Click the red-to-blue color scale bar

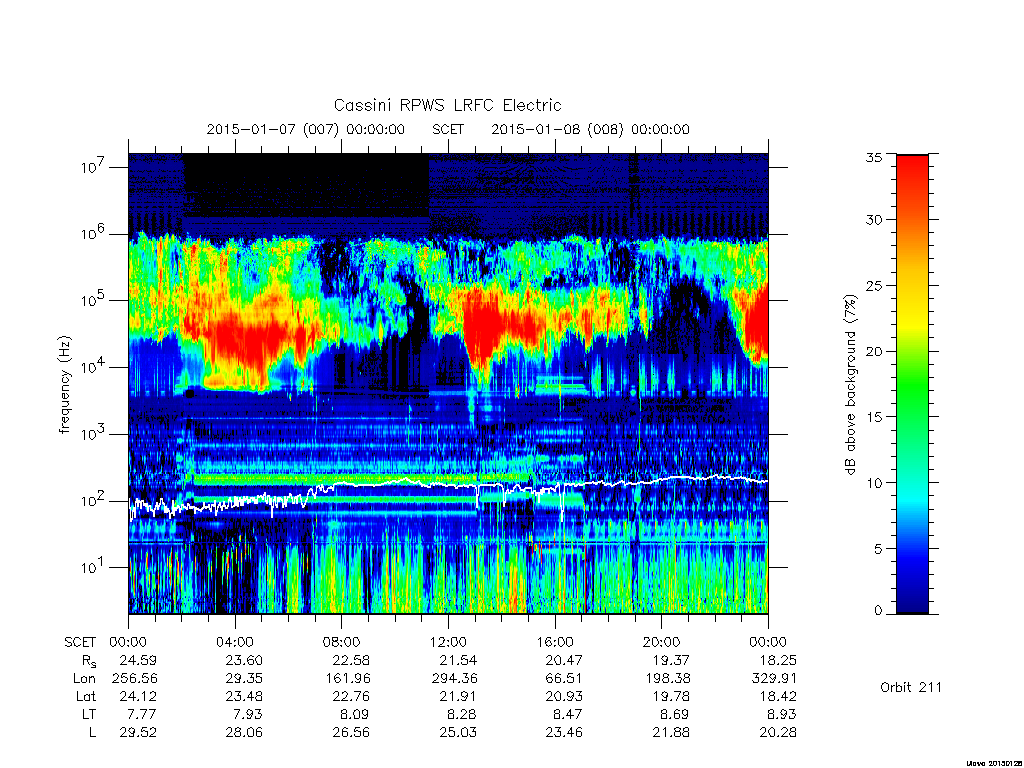912,384
